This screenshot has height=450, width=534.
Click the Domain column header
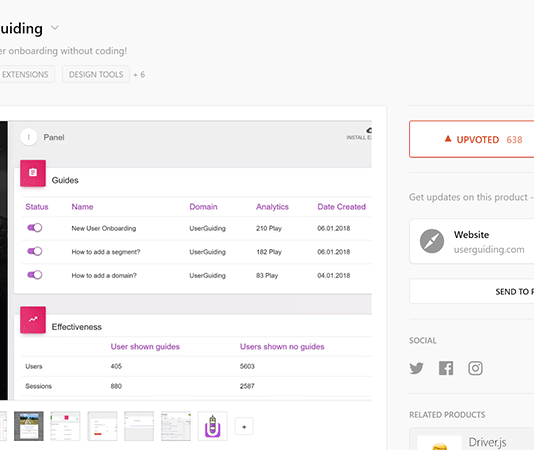pyautogui.click(x=203, y=207)
